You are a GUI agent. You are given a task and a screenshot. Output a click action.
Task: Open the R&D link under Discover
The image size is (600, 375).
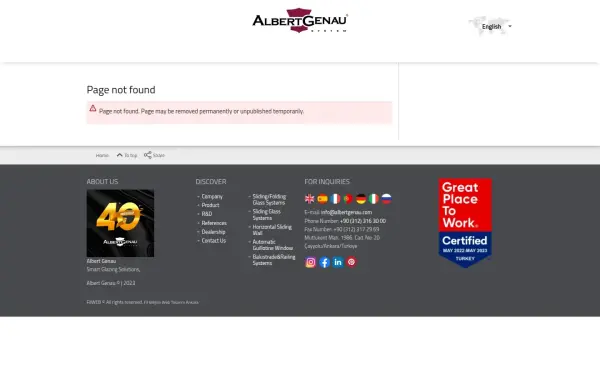tap(207, 214)
